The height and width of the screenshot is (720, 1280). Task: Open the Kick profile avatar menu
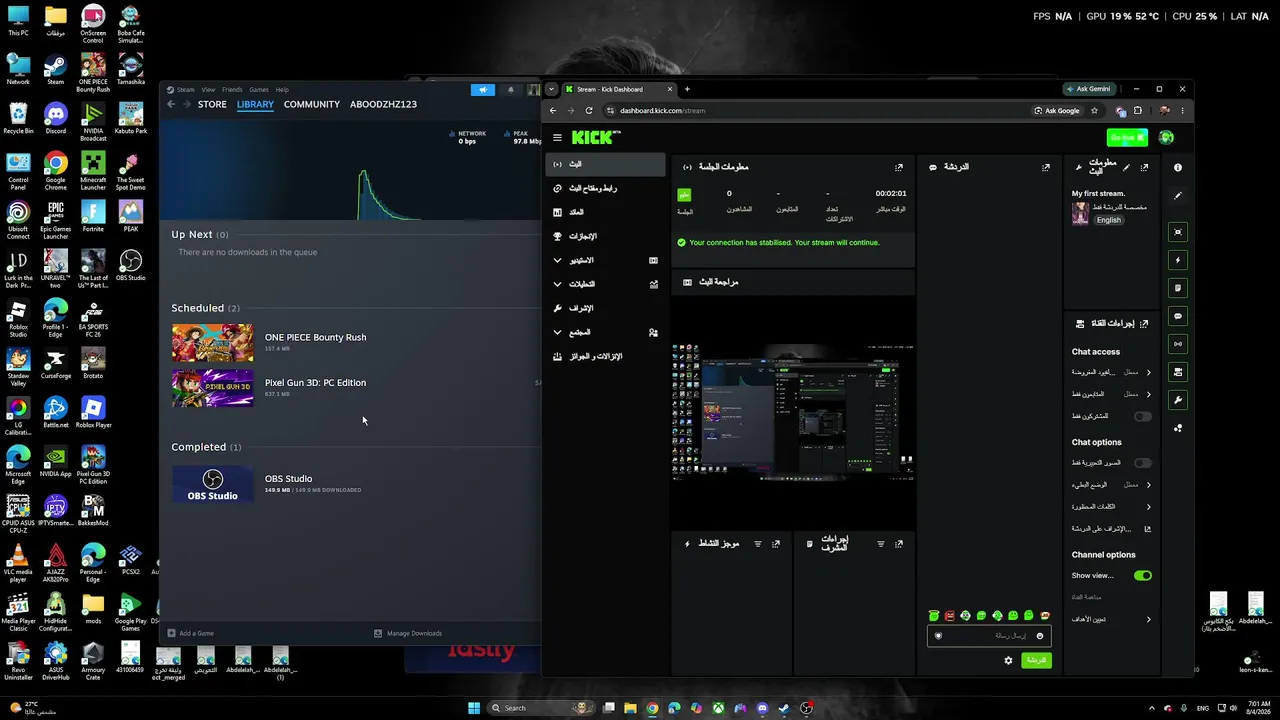point(1166,138)
